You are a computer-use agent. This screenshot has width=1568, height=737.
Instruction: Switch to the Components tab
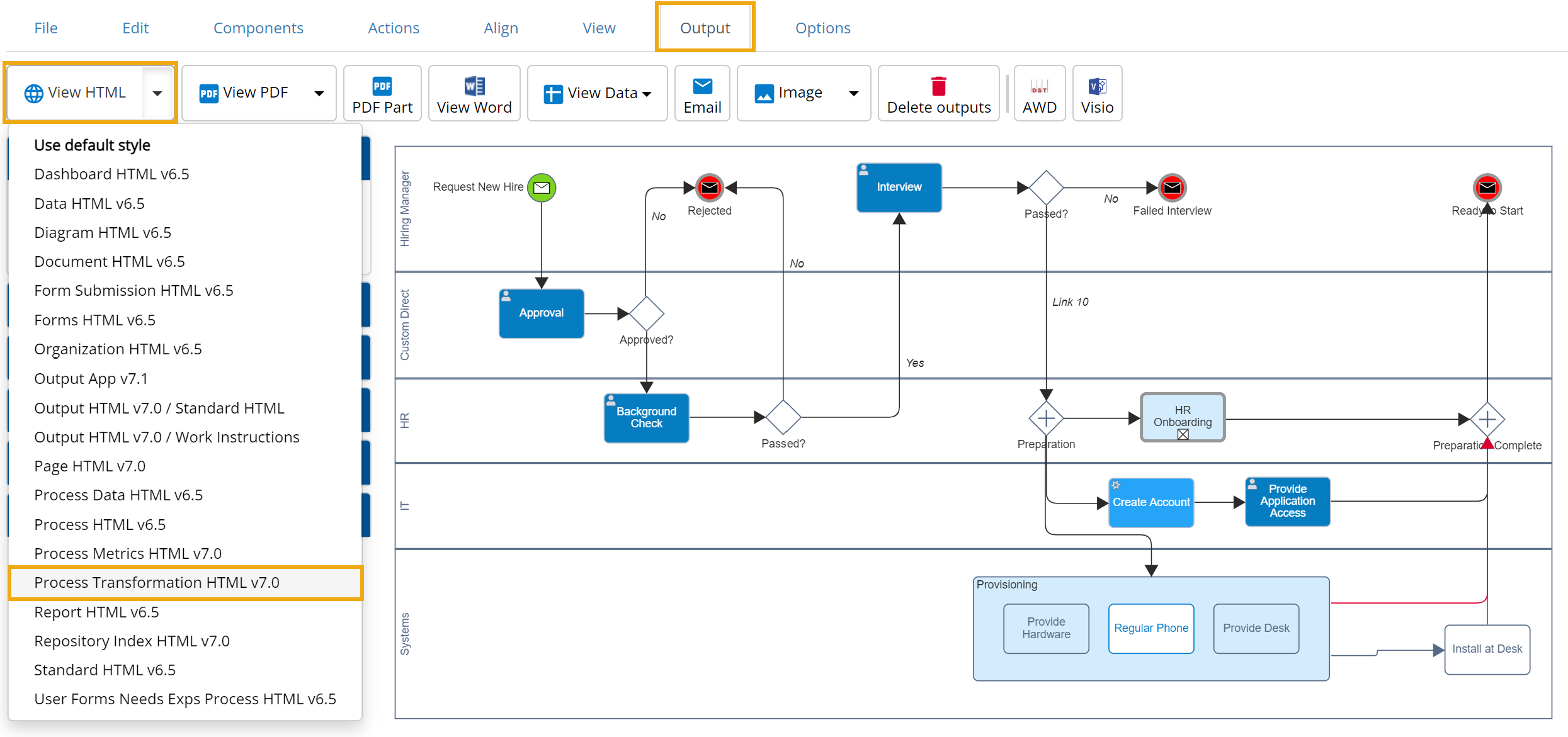[258, 28]
